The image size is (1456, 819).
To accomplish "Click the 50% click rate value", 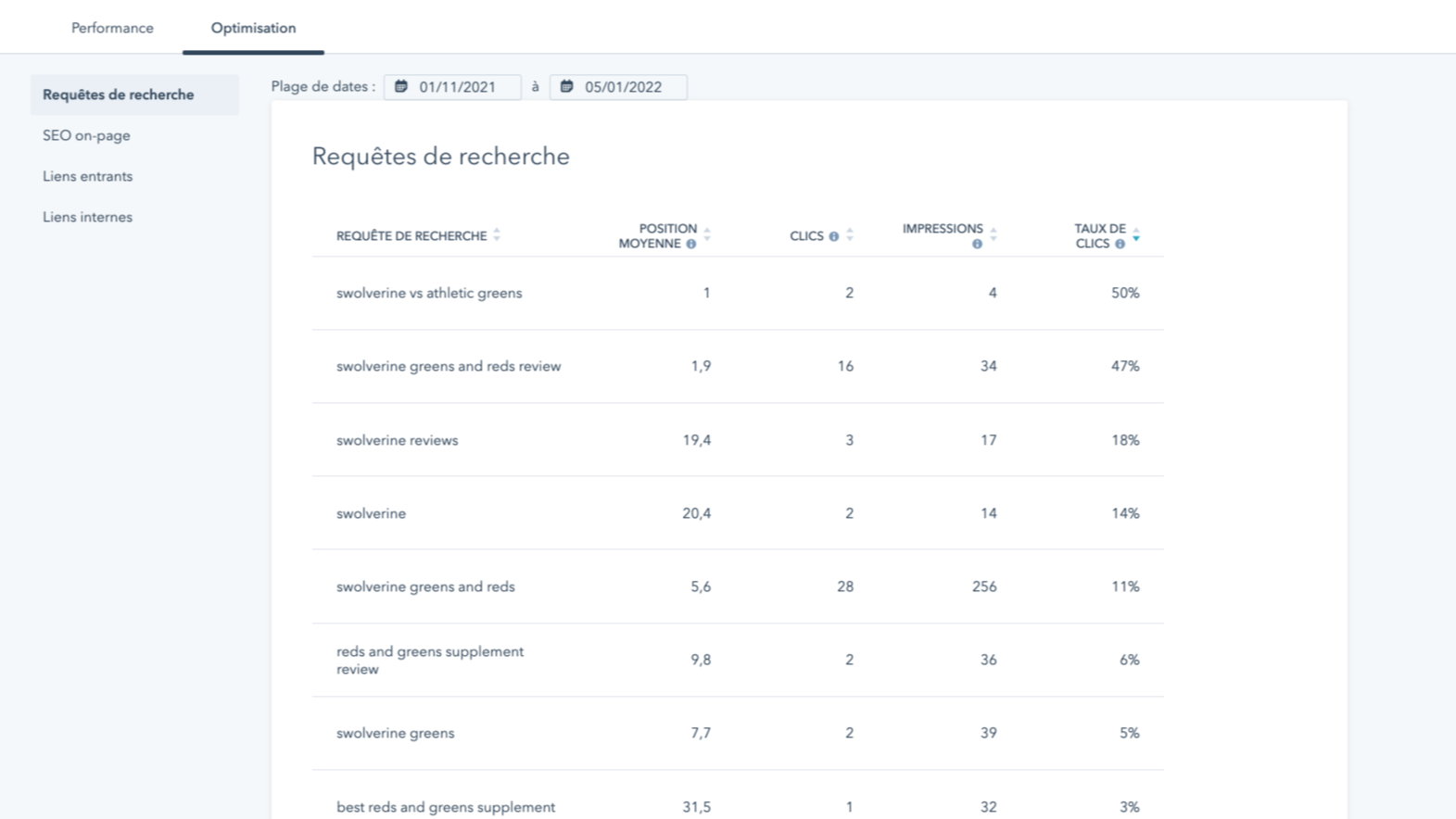I will [x=1125, y=293].
